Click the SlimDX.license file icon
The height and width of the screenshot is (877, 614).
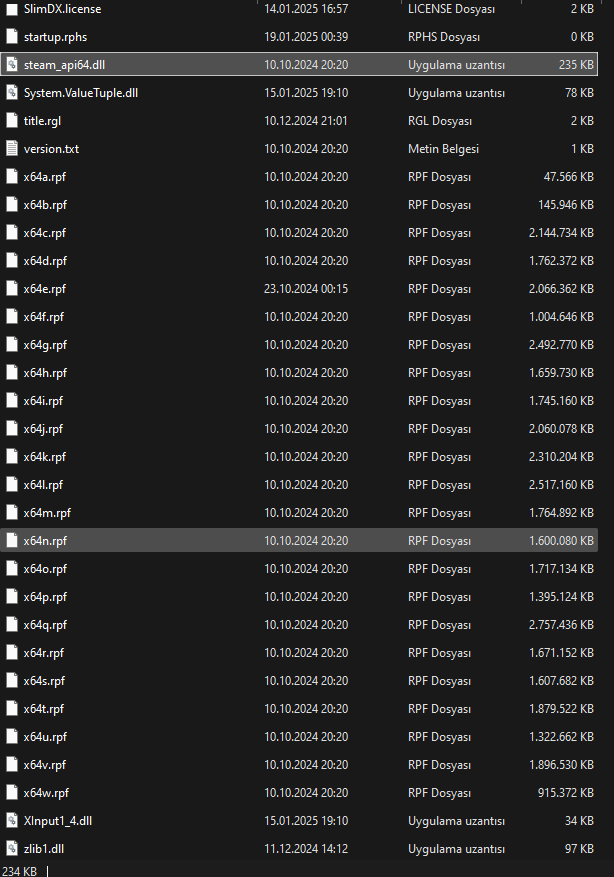[x=12, y=9]
